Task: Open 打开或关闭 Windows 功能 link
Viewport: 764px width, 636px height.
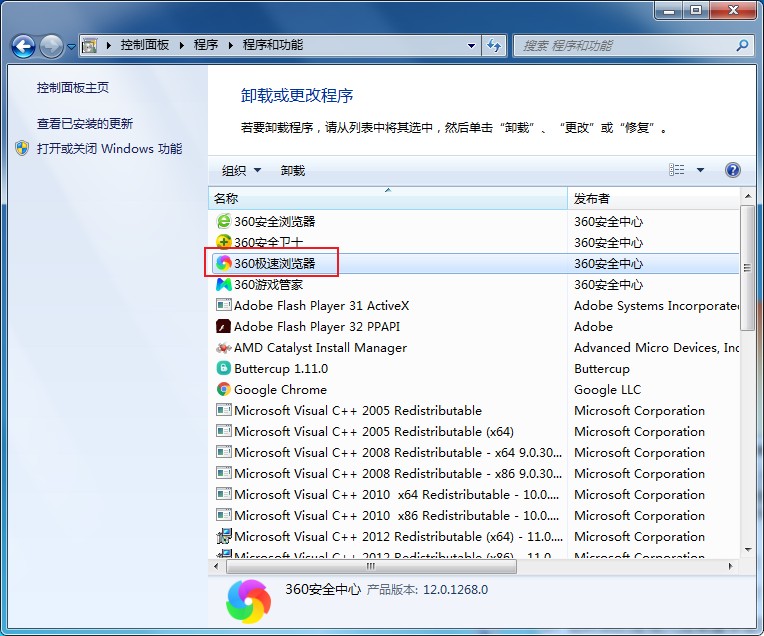Action: tap(110, 149)
